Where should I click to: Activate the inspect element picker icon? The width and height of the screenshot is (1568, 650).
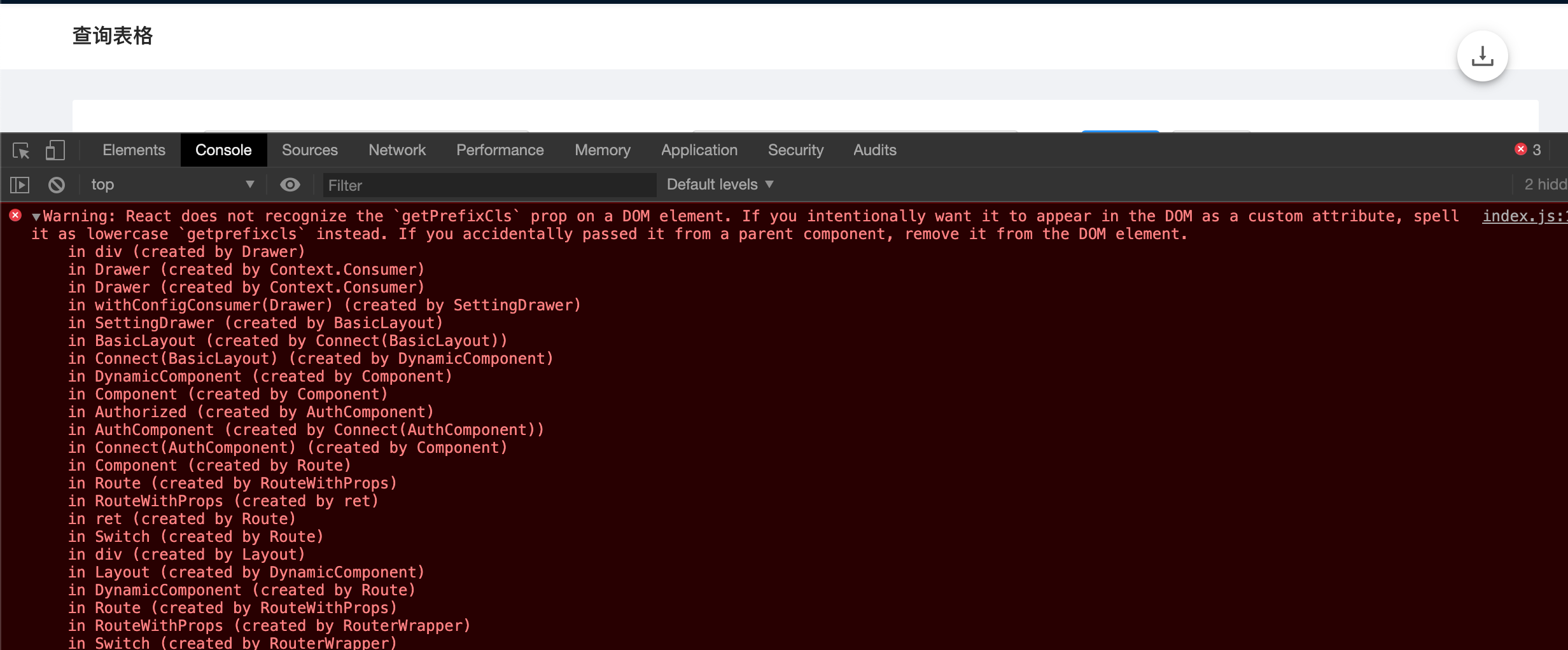(x=21, y=151)
